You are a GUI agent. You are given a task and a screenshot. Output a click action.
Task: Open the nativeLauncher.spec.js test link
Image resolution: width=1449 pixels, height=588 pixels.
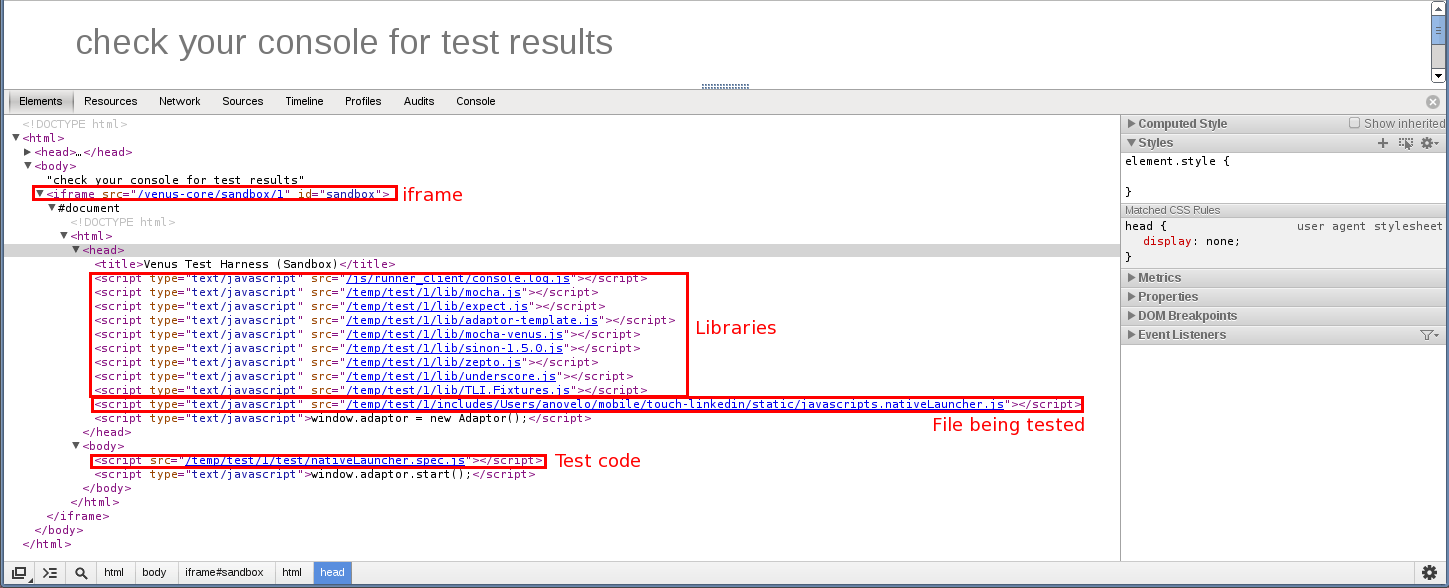point(324,460)
